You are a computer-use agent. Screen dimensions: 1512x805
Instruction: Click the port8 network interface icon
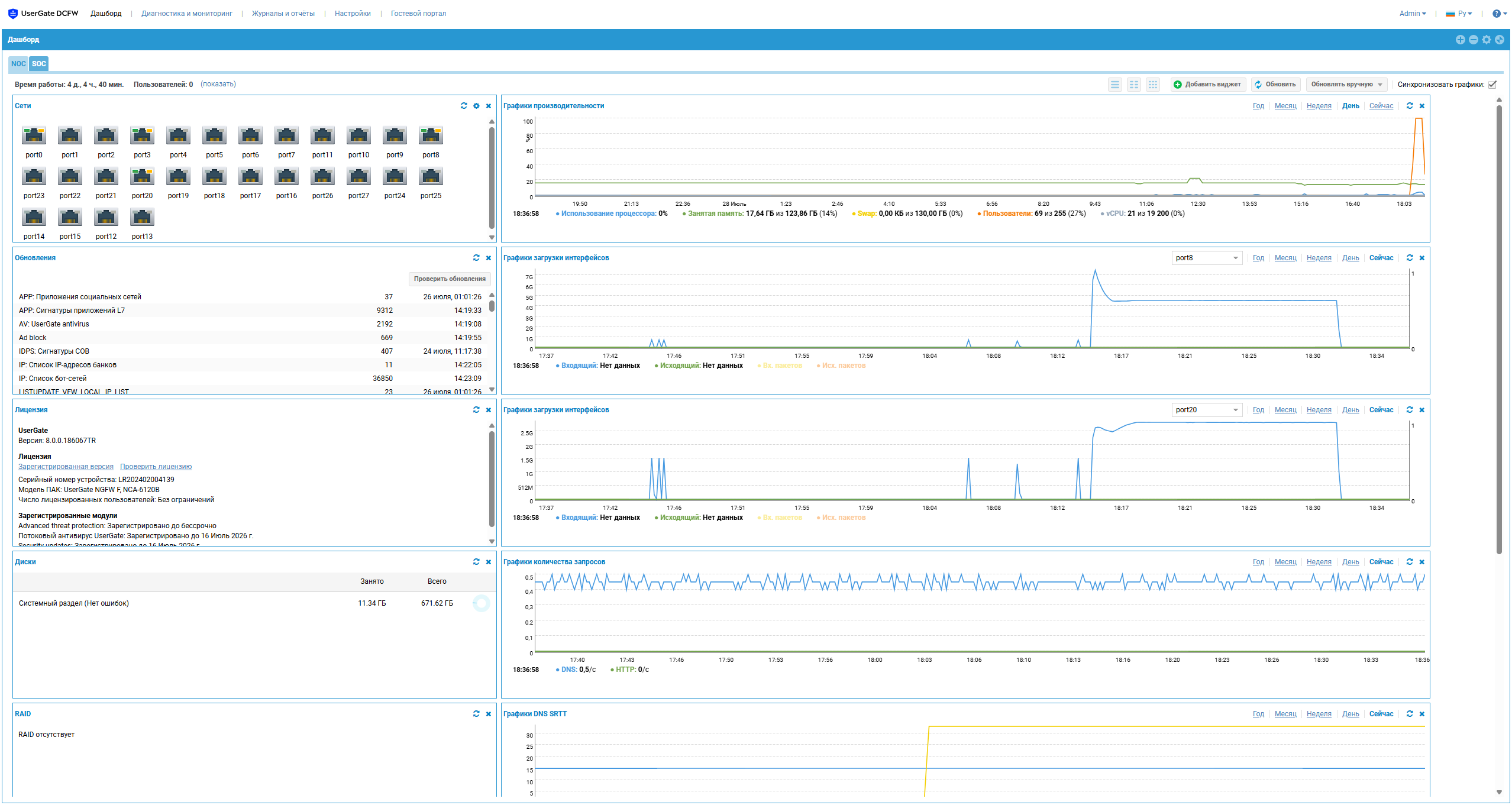431,136
